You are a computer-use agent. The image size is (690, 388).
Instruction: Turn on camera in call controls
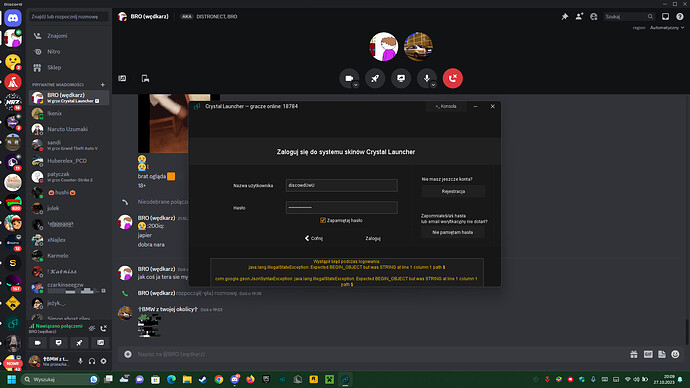pyautogui.click(x=349, y=78)
